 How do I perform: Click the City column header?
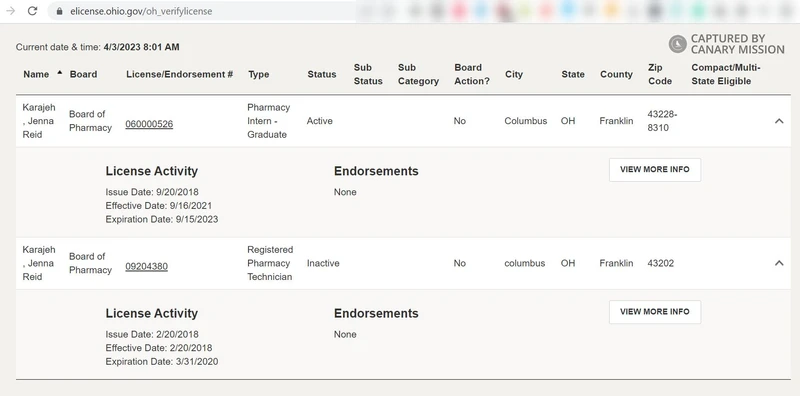pyautogui.click(x=514, y=74)
